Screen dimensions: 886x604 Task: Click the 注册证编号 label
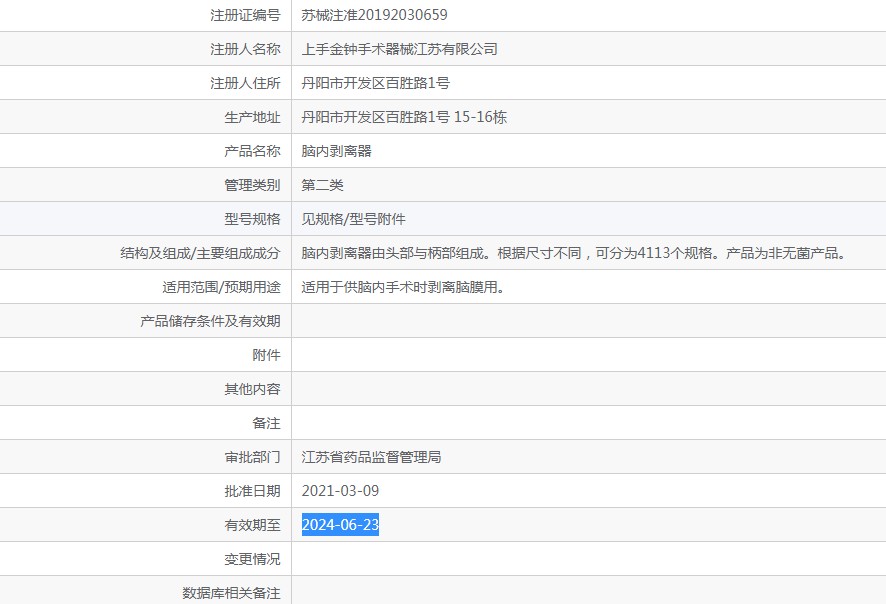click(x=245, y=15)
